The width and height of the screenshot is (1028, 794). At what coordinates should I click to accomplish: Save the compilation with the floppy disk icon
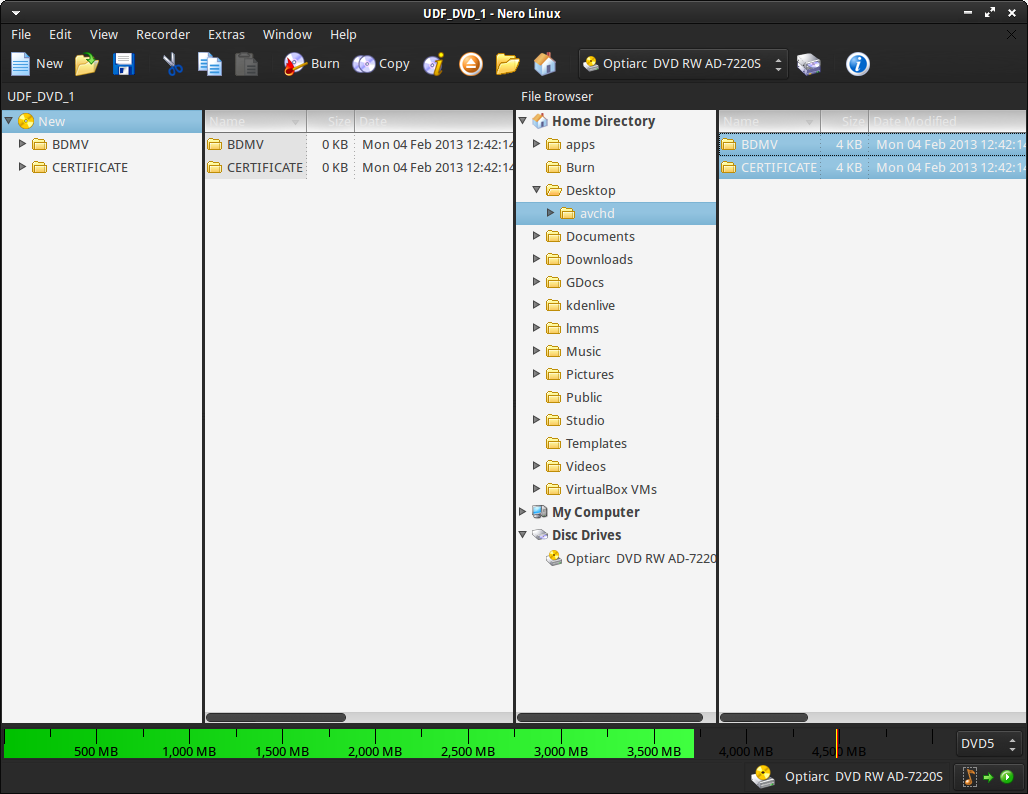tap(123, 64)
